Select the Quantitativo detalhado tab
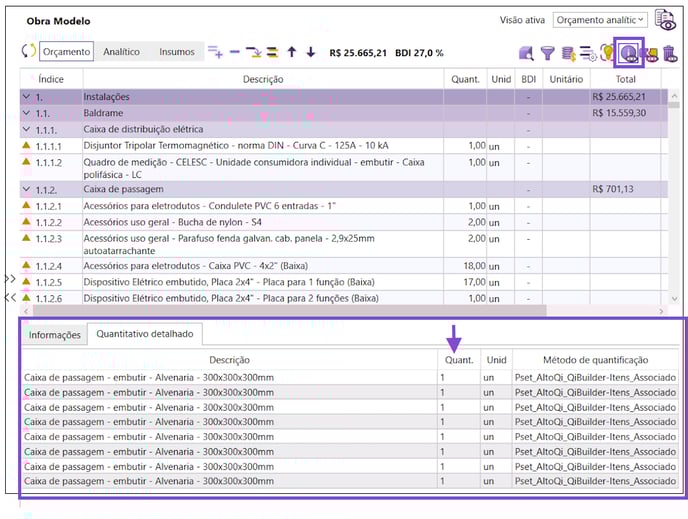This screenshot has width=688, height=519. 145,334
